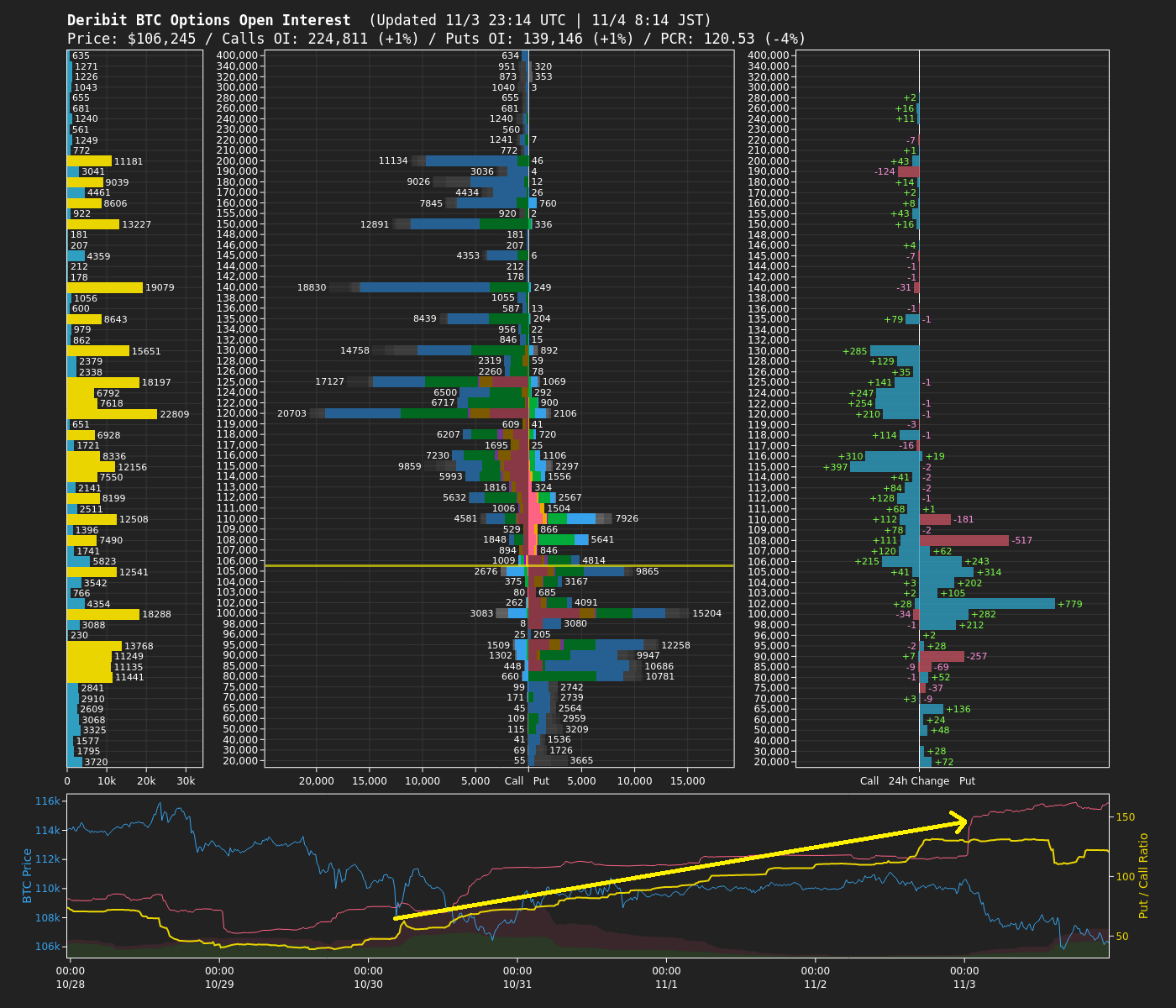
Task: Select the +397 call change bar
Action: 885,467
